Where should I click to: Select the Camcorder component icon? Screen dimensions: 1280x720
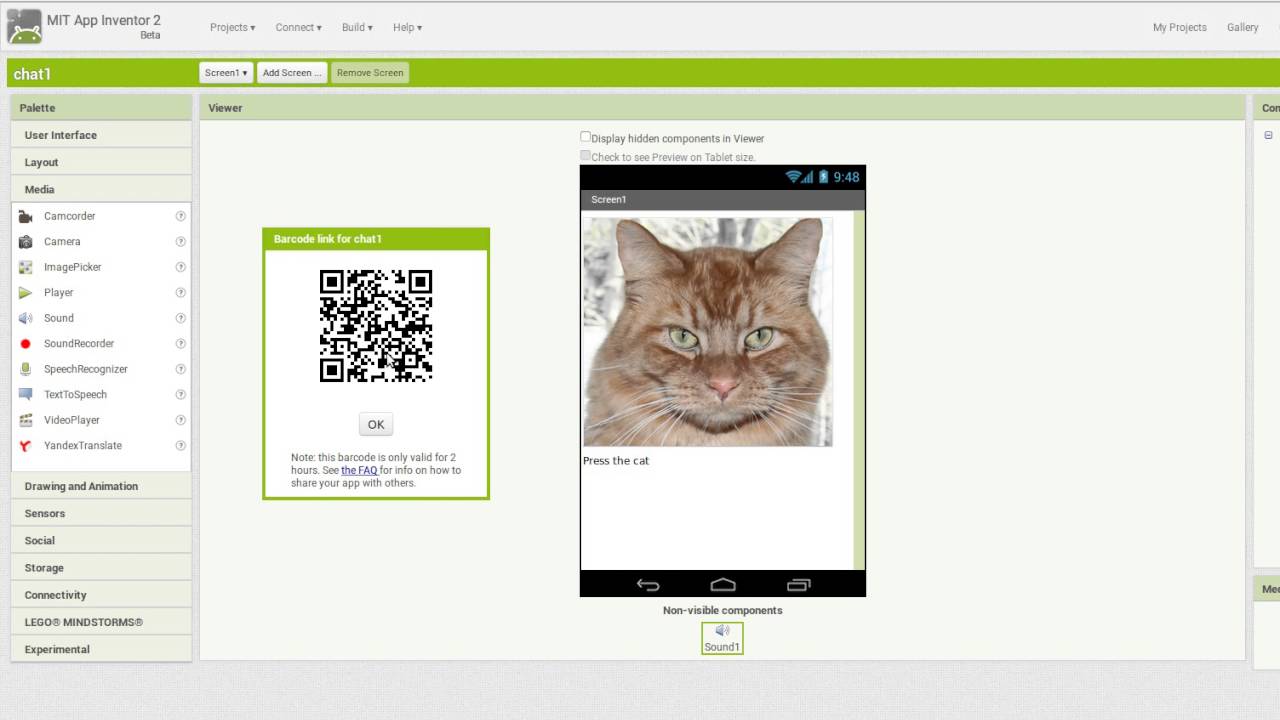pos(25,216)
